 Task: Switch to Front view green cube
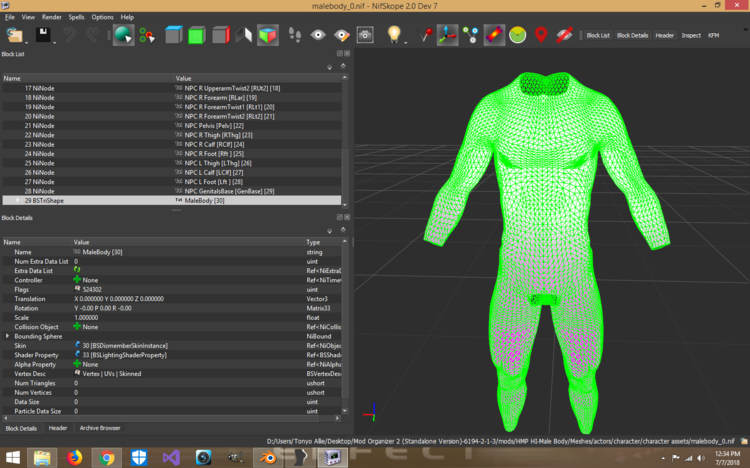[197, 35]
